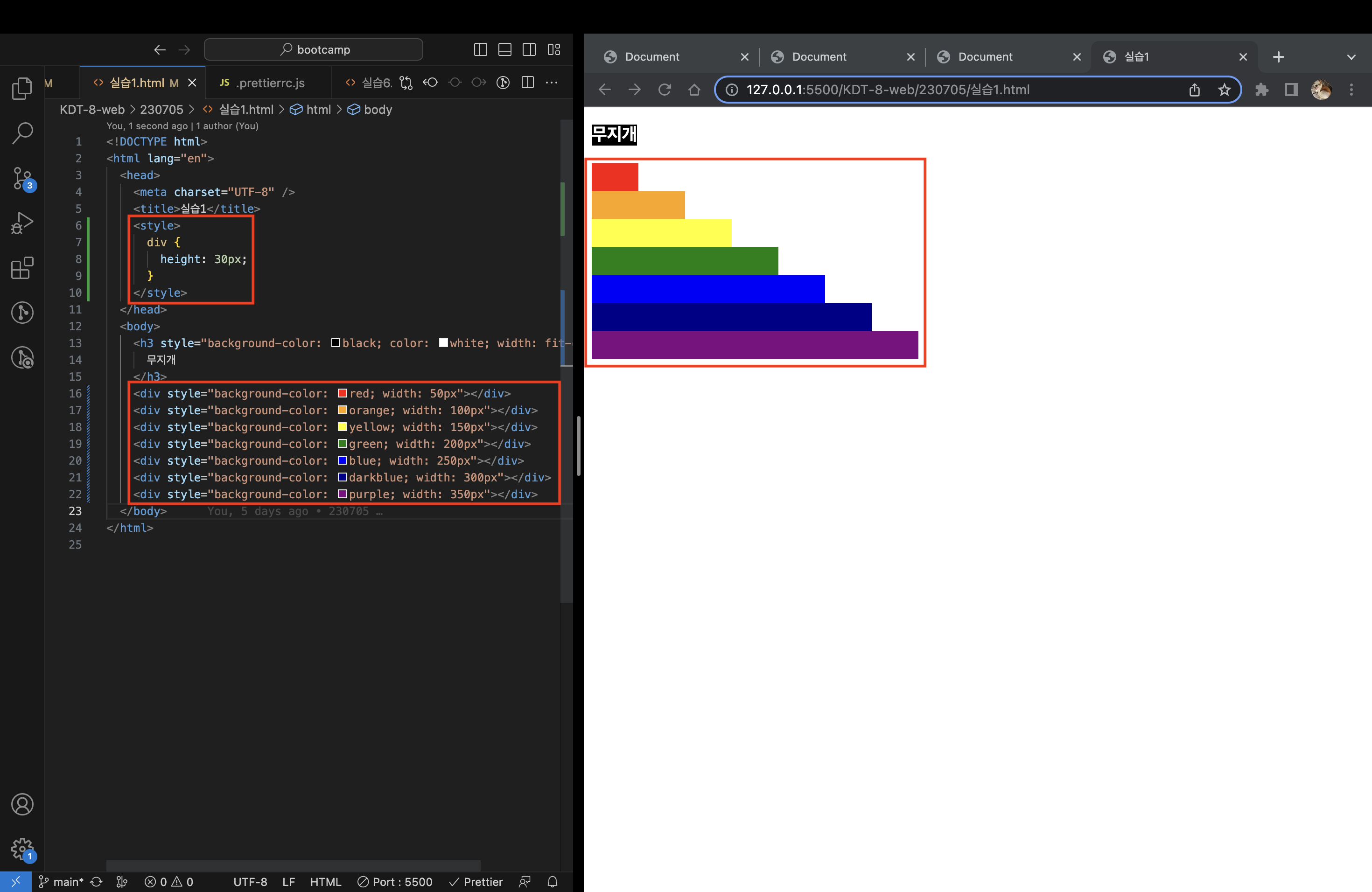Open Chrome extensions puzzle icon
The height and width of the screenshot is (892, 1372).
point(1261,89)
